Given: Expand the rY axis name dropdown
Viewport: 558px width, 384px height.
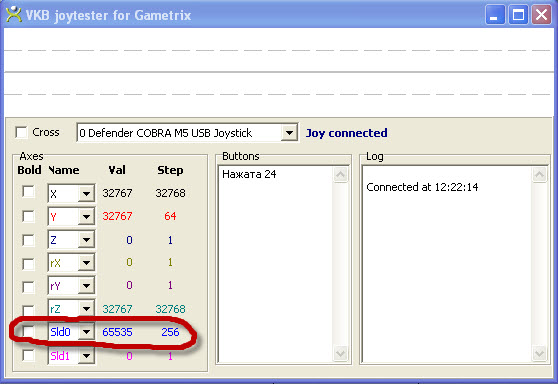Looking at the screenshot, I should click(86, 286).
